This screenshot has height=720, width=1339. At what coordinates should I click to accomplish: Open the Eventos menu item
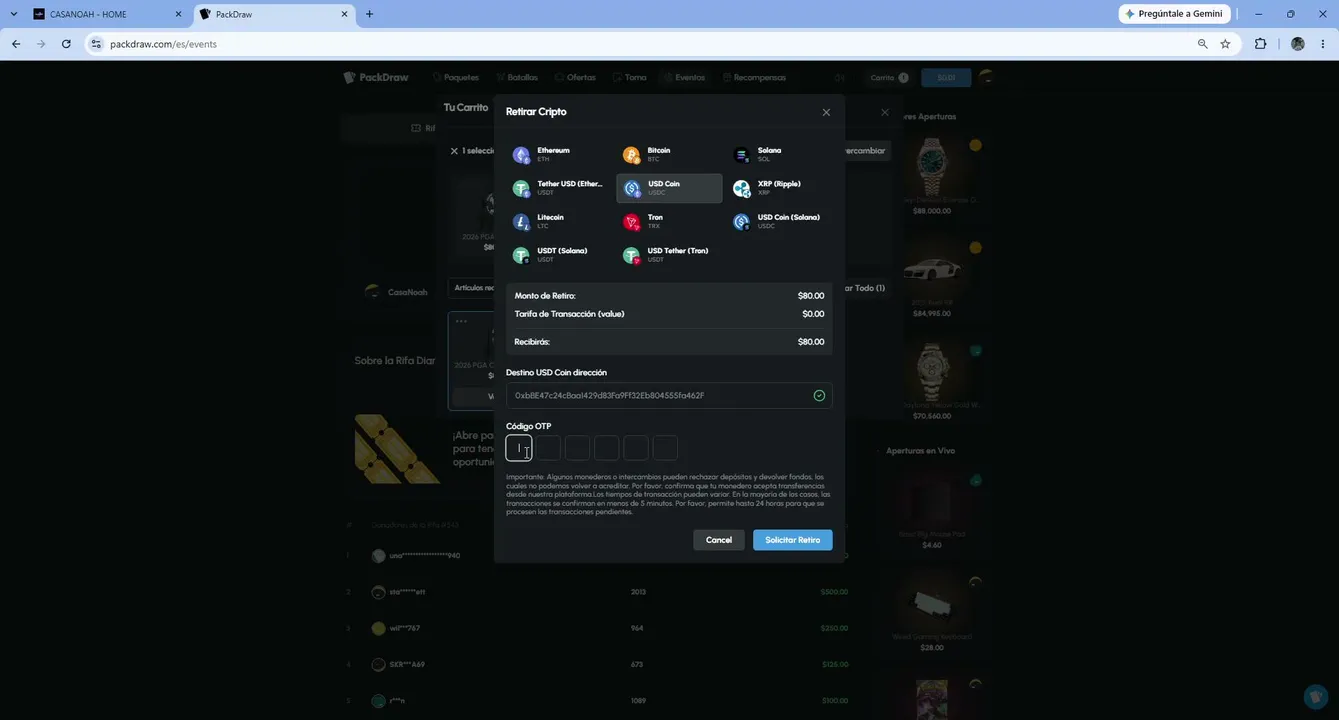pos(684,77)
